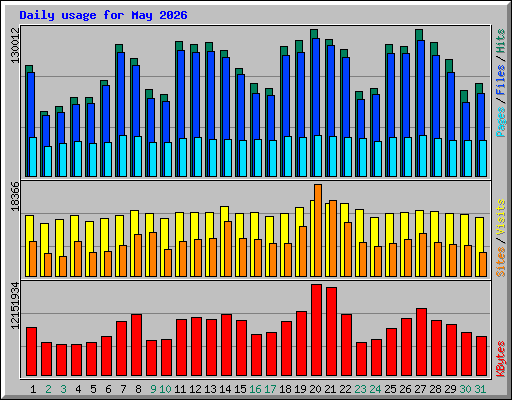Click day 30 on the x-axis
Screen dimensions: 512x400
coord(465,389)
